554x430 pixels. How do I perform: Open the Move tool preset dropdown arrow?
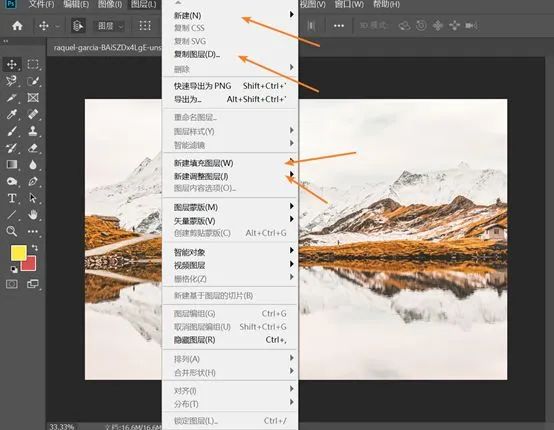[57, 26]
